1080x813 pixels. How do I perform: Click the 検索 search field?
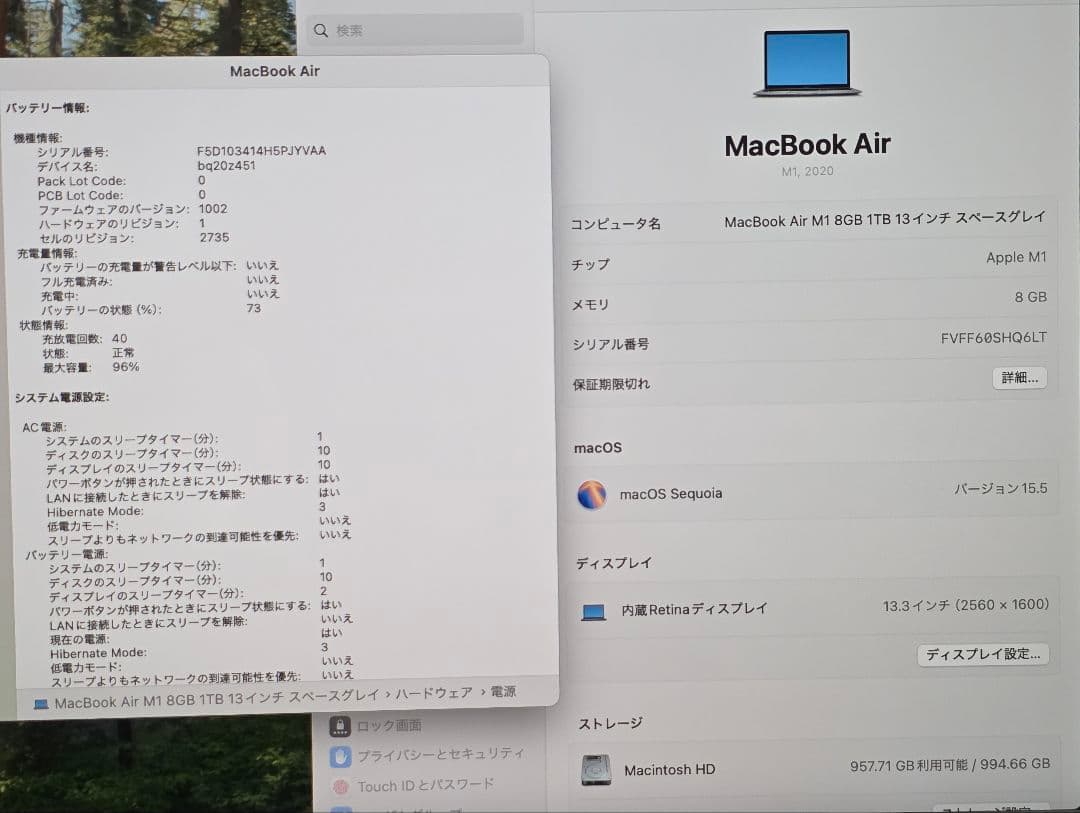pos(415,31)
